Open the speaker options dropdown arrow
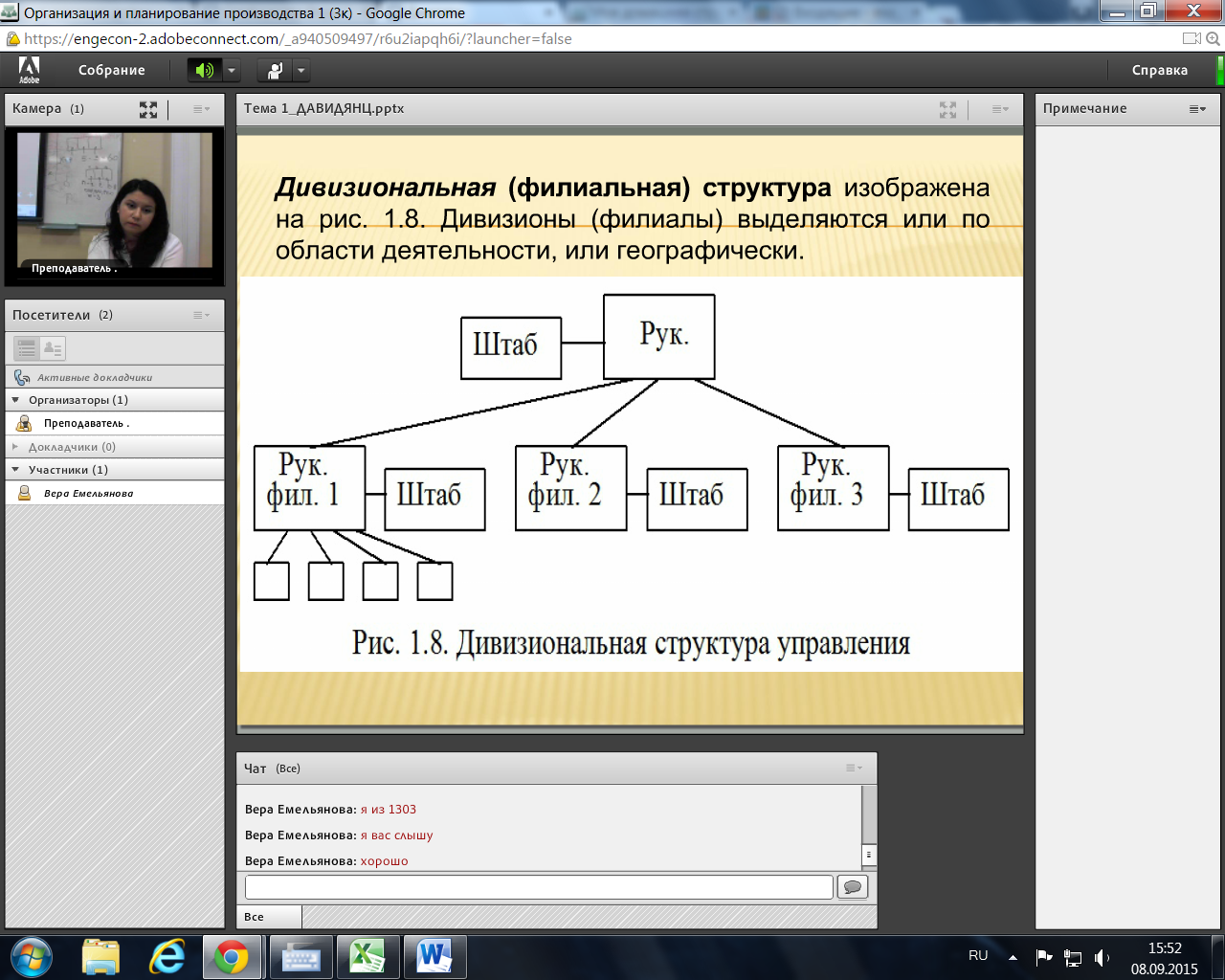 (231, 71)
